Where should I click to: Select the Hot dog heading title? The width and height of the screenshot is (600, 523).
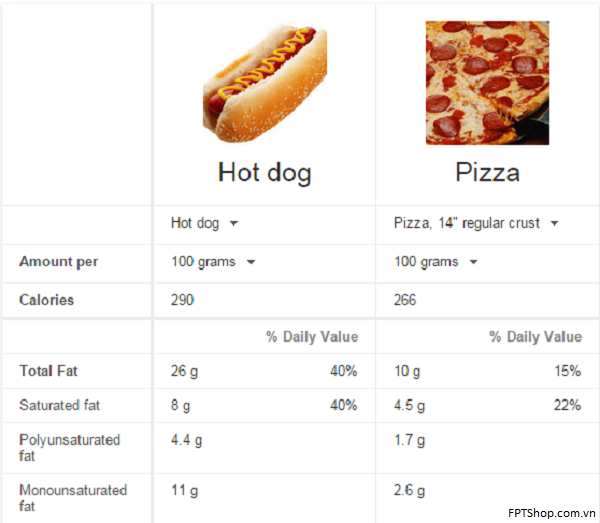(264, 173)
